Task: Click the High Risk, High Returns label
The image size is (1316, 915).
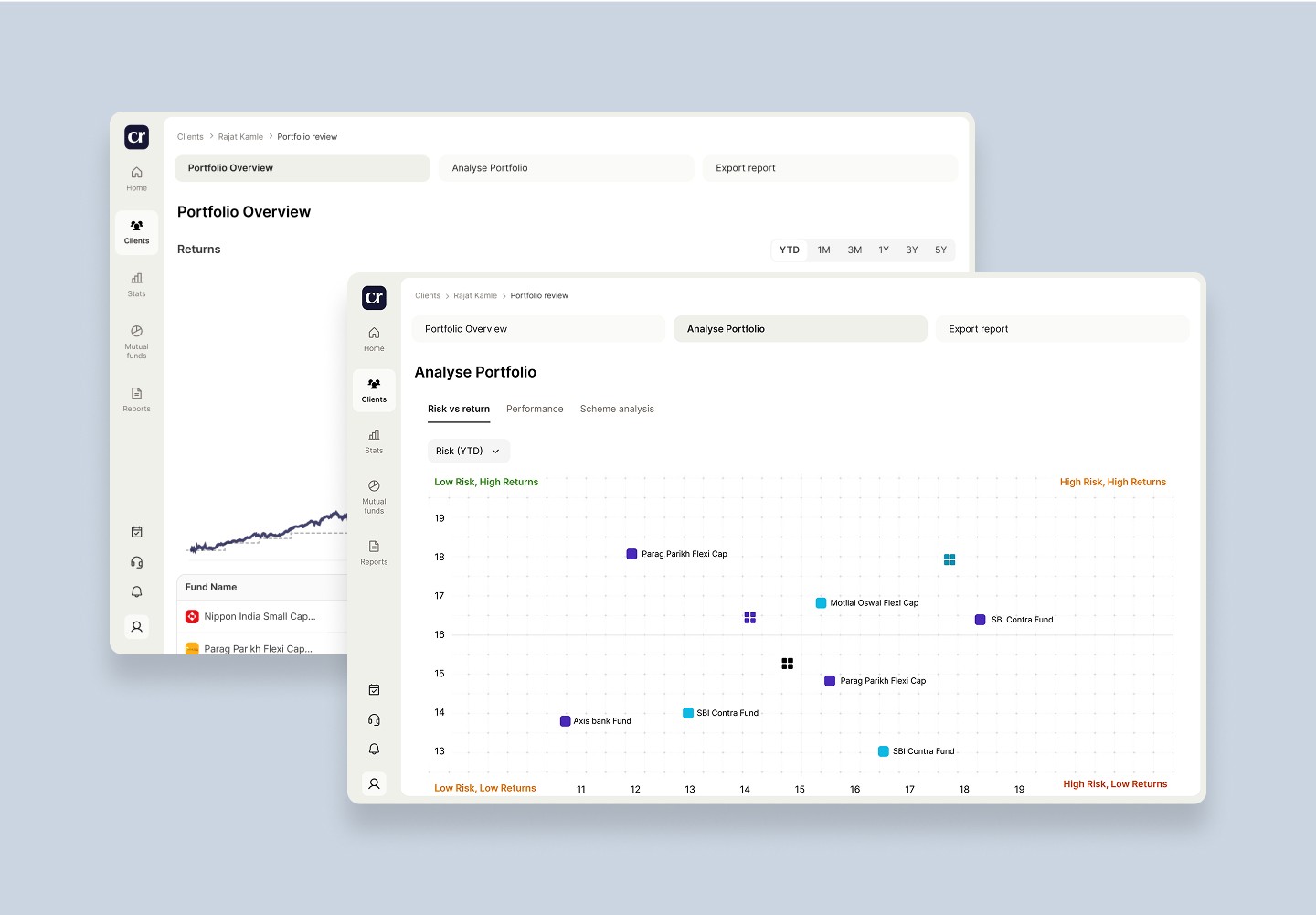Action: 1113,482
